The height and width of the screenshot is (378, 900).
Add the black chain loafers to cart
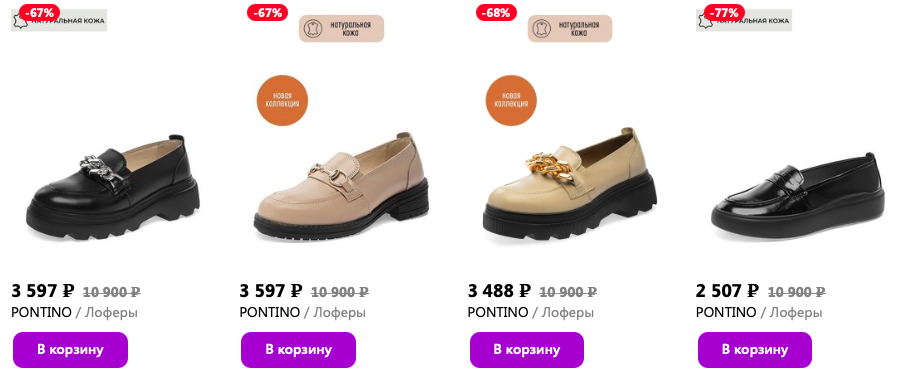70,349
